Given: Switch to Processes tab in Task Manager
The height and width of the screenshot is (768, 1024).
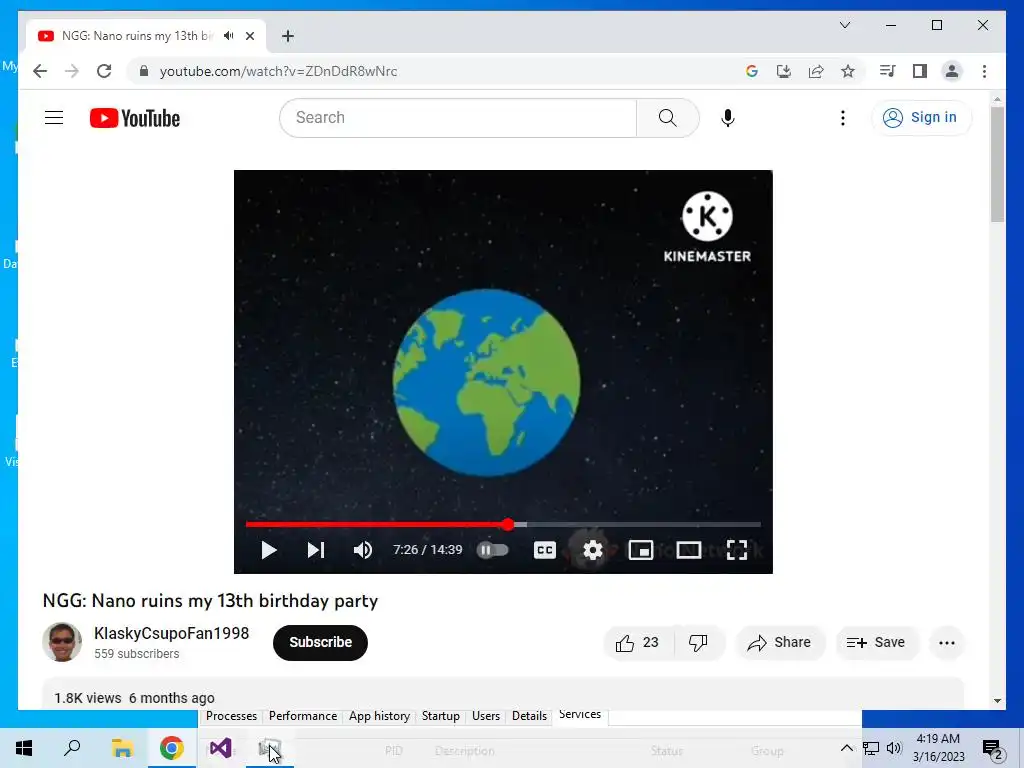Looking at the screenshot, I should point(231,716).
